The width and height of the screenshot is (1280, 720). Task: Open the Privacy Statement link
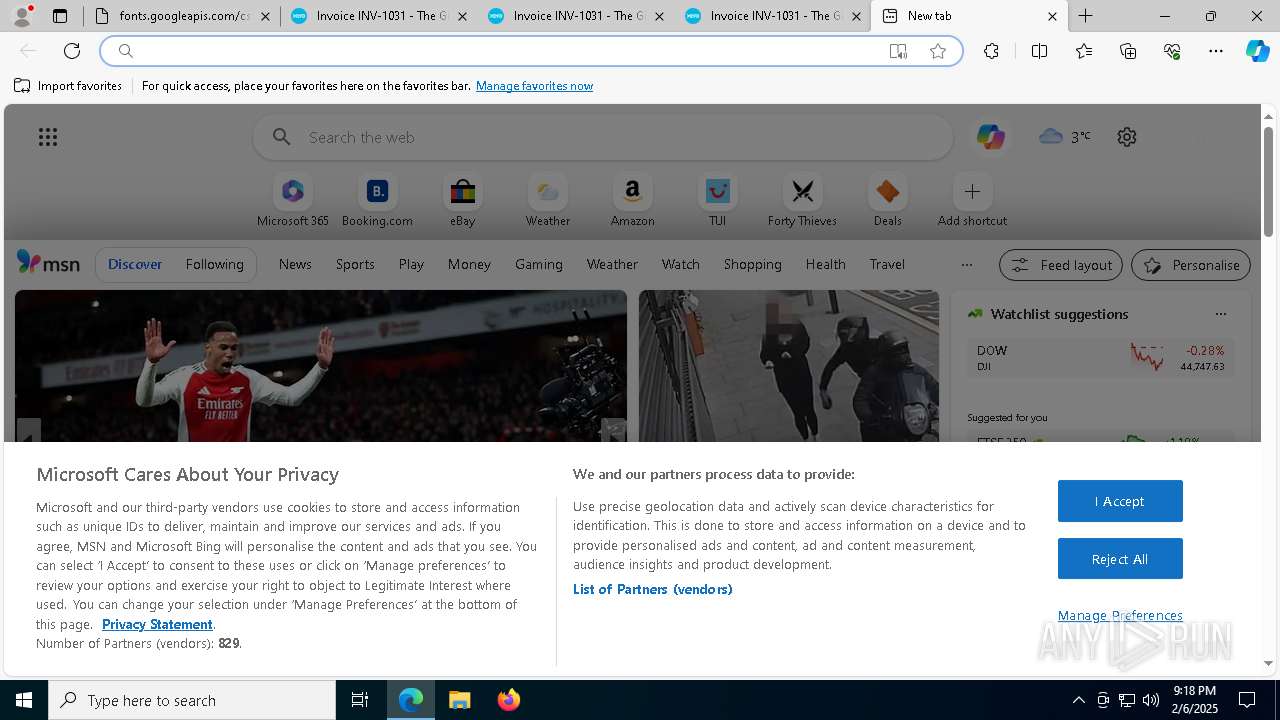(x=157, y=624)
